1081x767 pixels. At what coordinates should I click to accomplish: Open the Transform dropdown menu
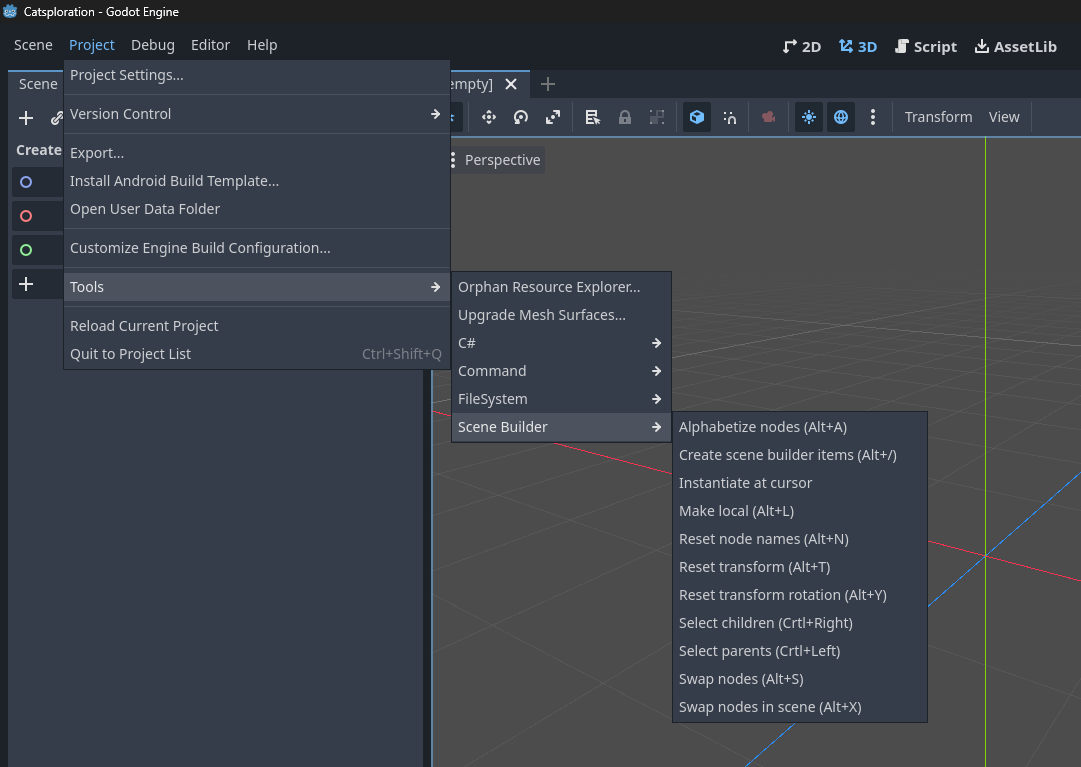click(x=938, y=117)
